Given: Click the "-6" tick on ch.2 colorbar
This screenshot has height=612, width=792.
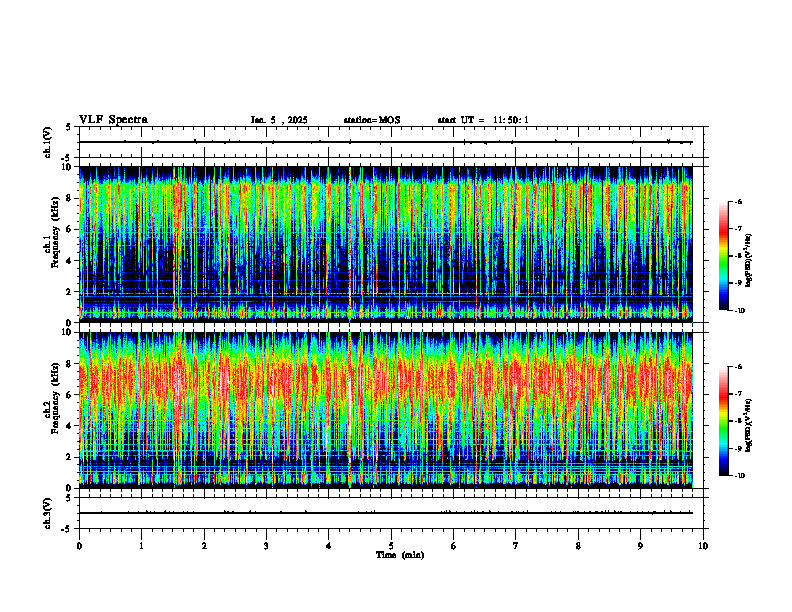Looking at the screenshot, I should (738, 367).
